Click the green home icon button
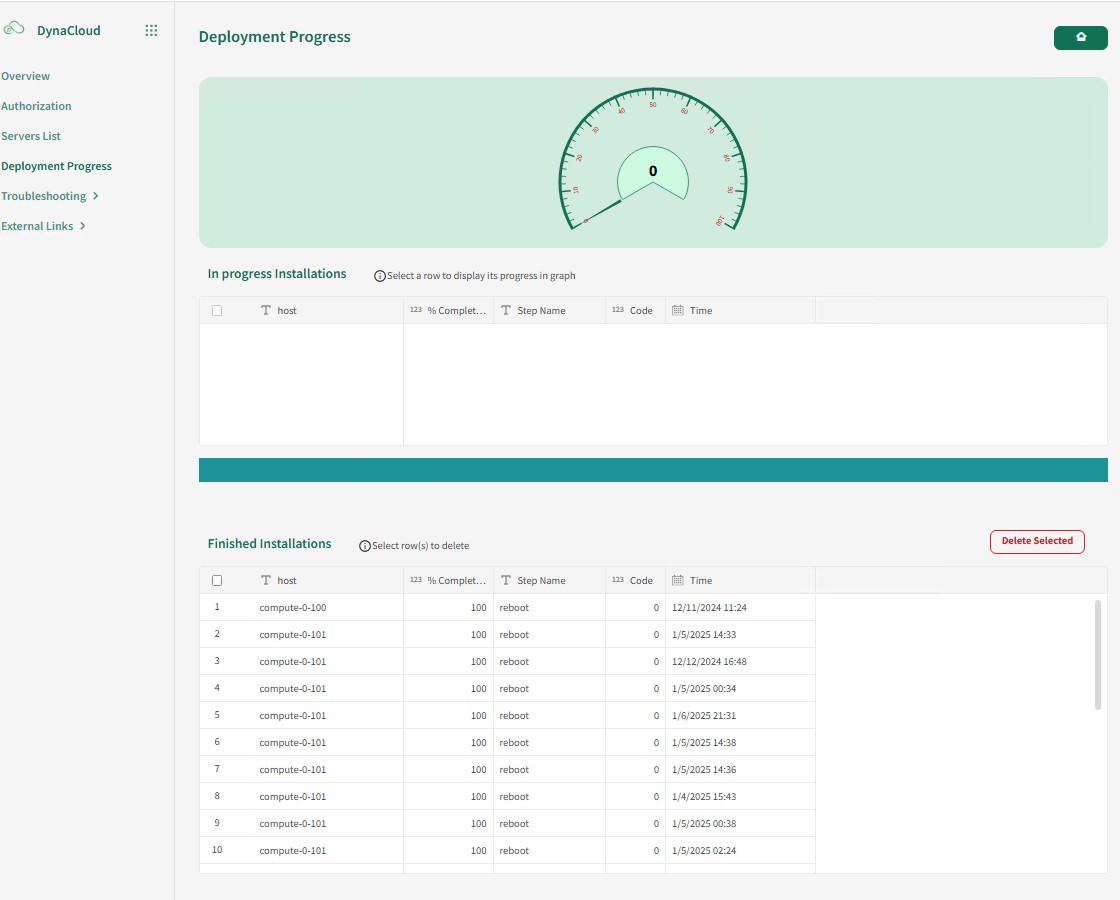 click(1080, 37)
